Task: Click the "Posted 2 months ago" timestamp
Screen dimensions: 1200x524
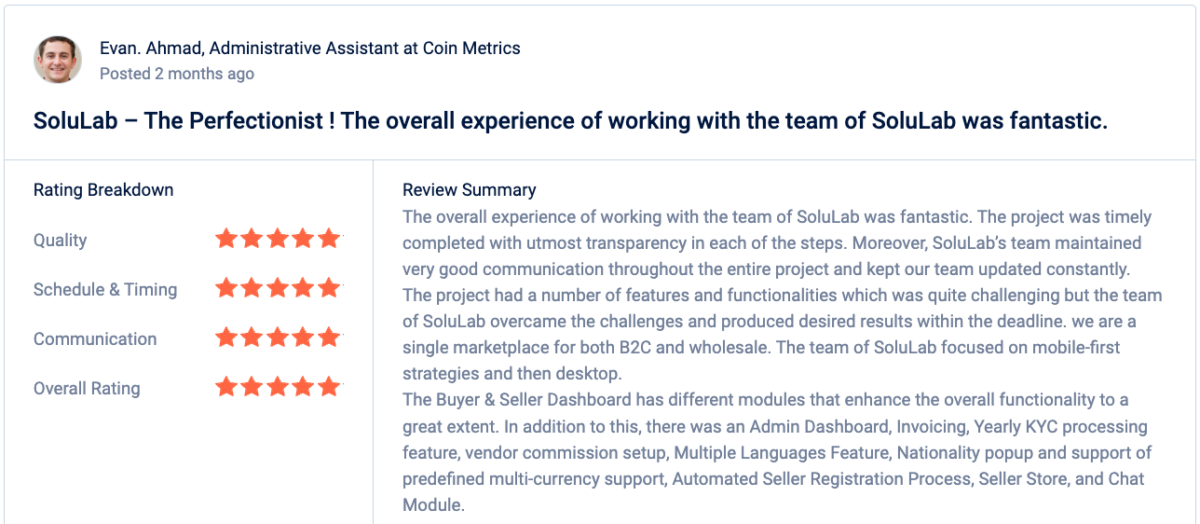Action: (x=177, y=74)
